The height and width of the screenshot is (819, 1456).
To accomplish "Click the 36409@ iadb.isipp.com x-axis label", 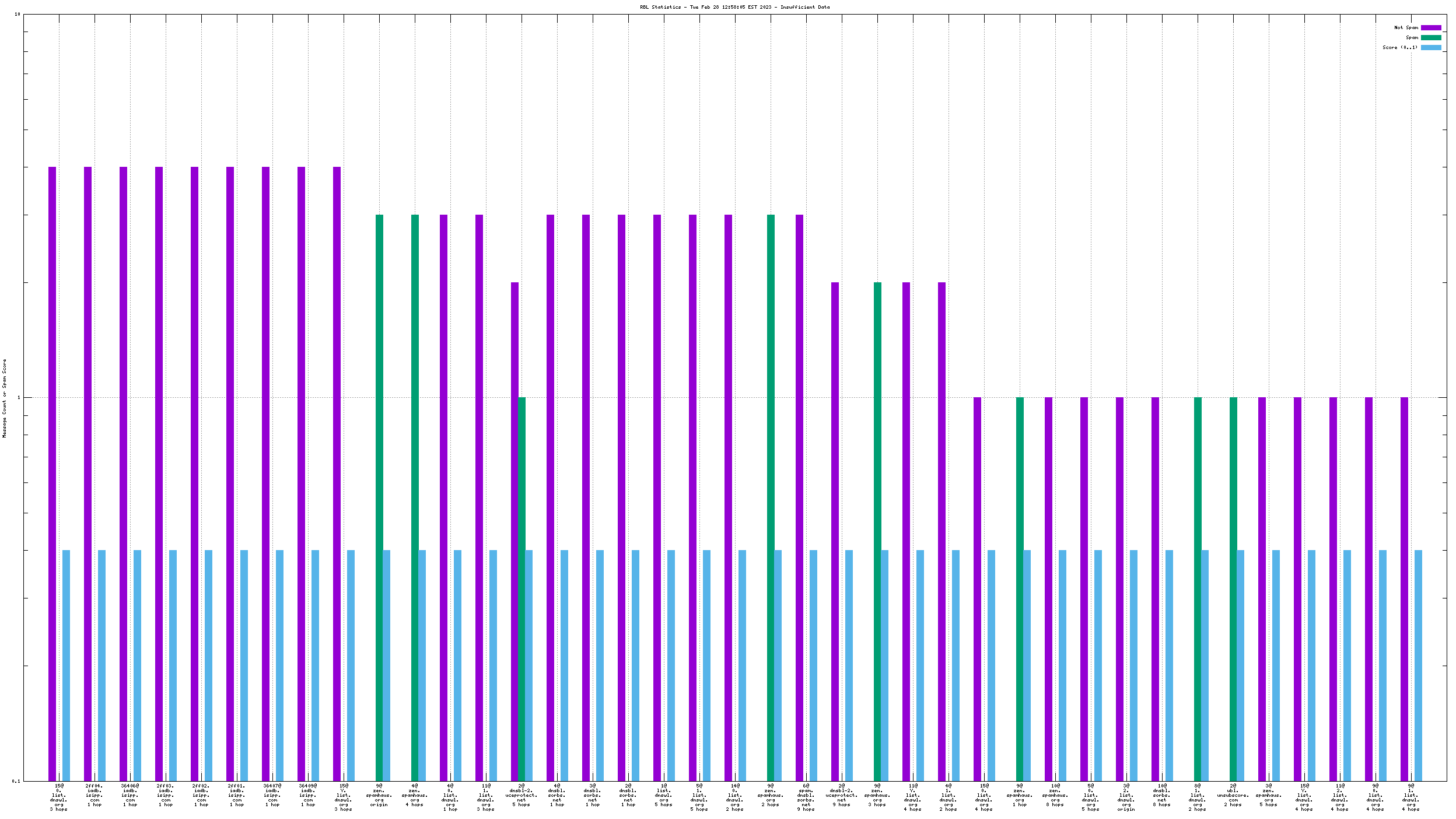I will (x=308, y=795).
